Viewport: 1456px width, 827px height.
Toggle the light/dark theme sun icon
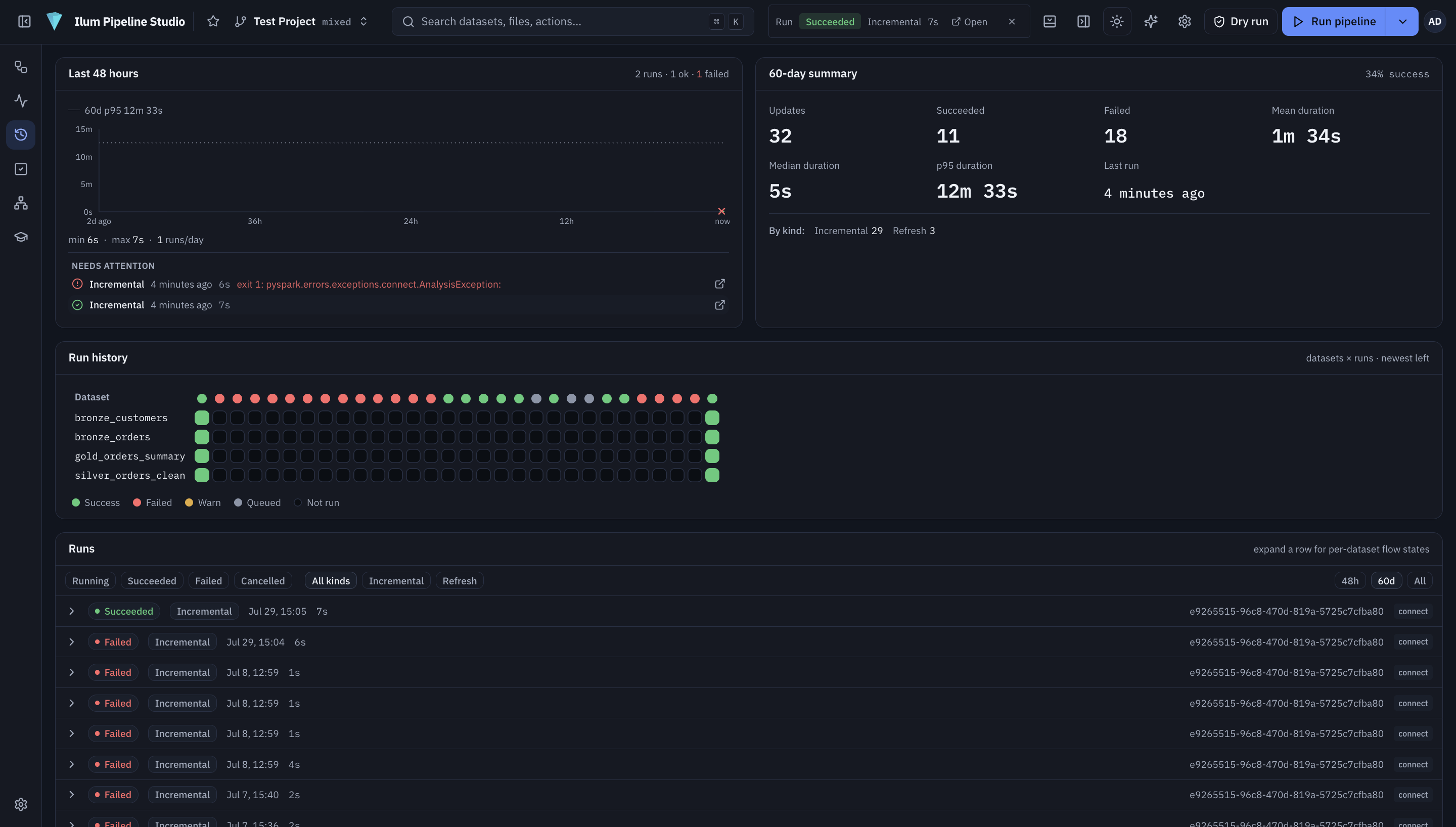point(1117,22)
